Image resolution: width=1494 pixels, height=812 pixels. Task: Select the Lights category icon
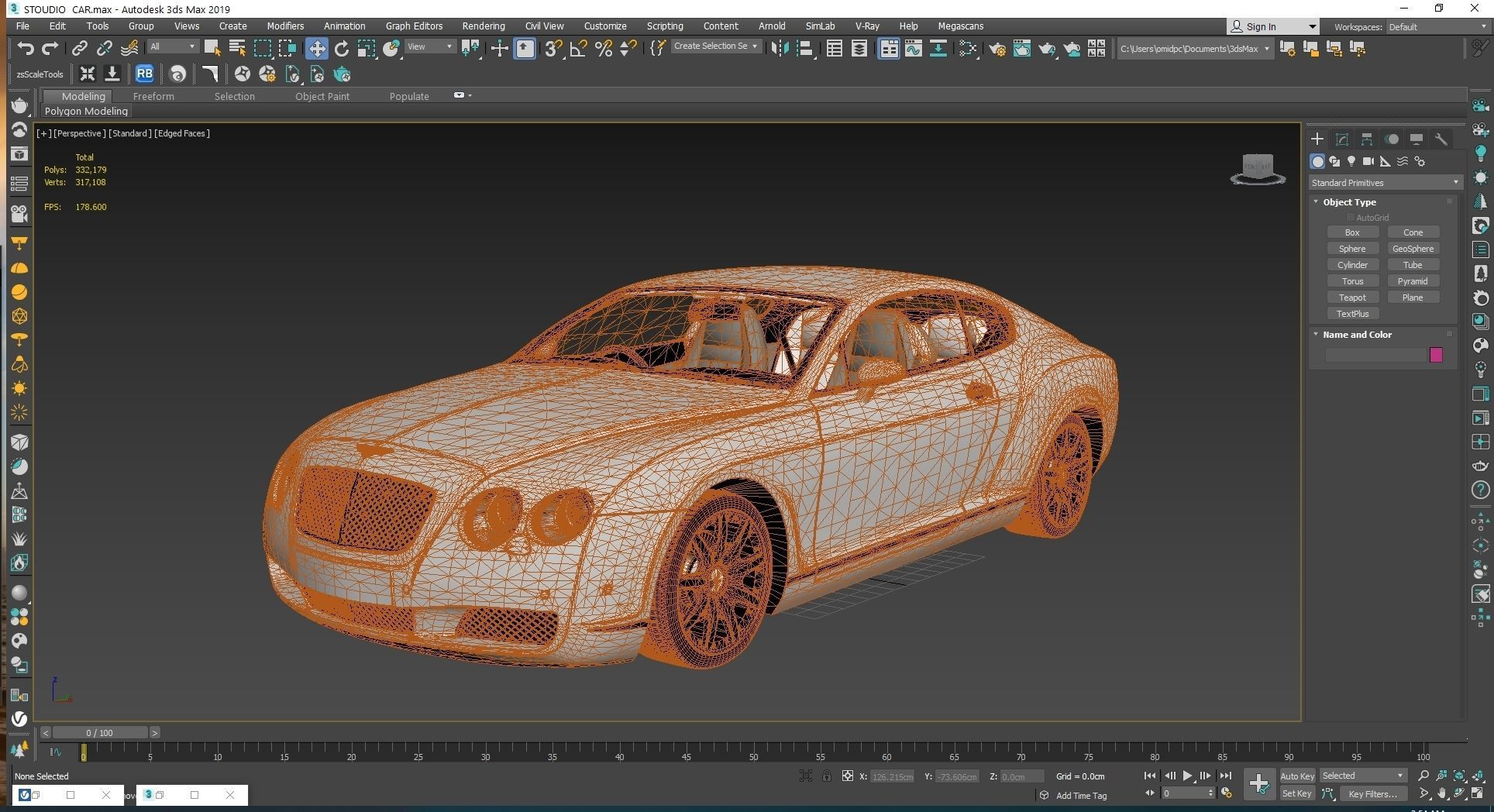tap(1351, 161)
